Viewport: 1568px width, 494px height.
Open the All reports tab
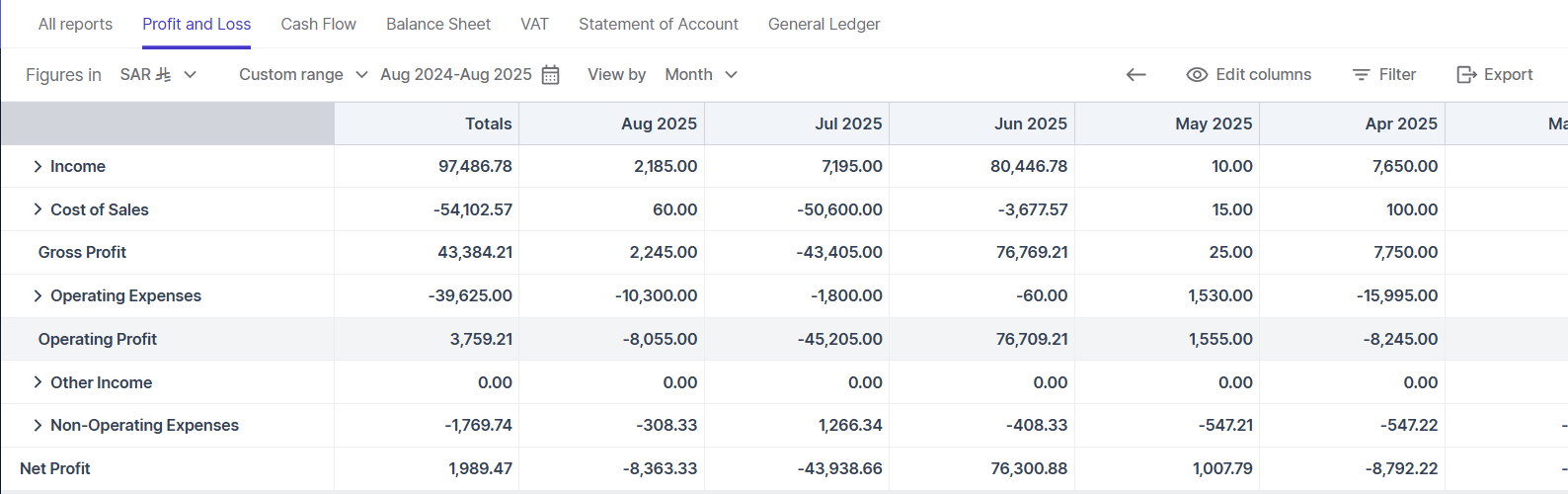(x=75, y=24)
